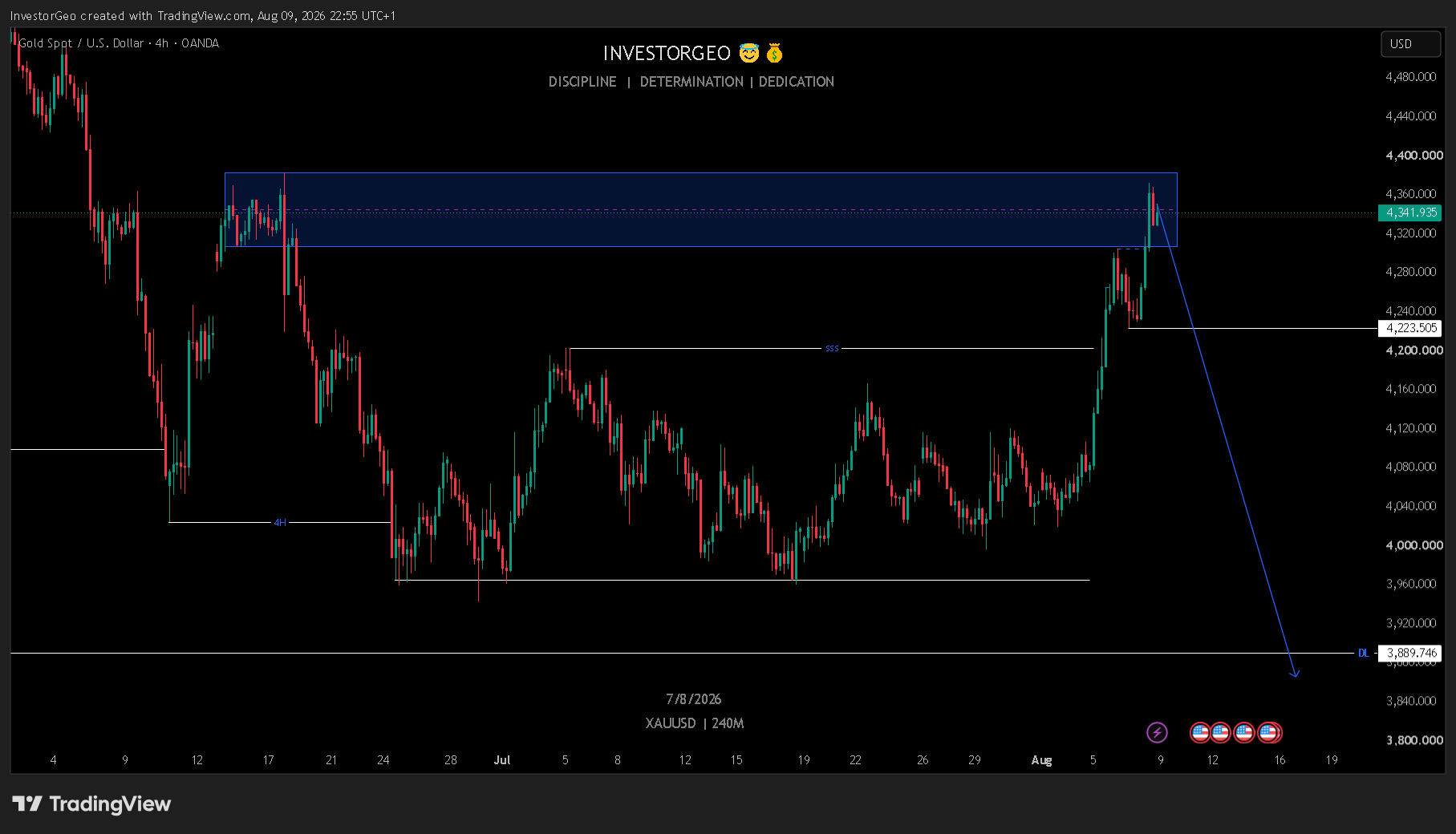Viewport: 1456px width, 834px height.
Task: Click the Aug label on the time axis
Action: [x=1041, y=760]
